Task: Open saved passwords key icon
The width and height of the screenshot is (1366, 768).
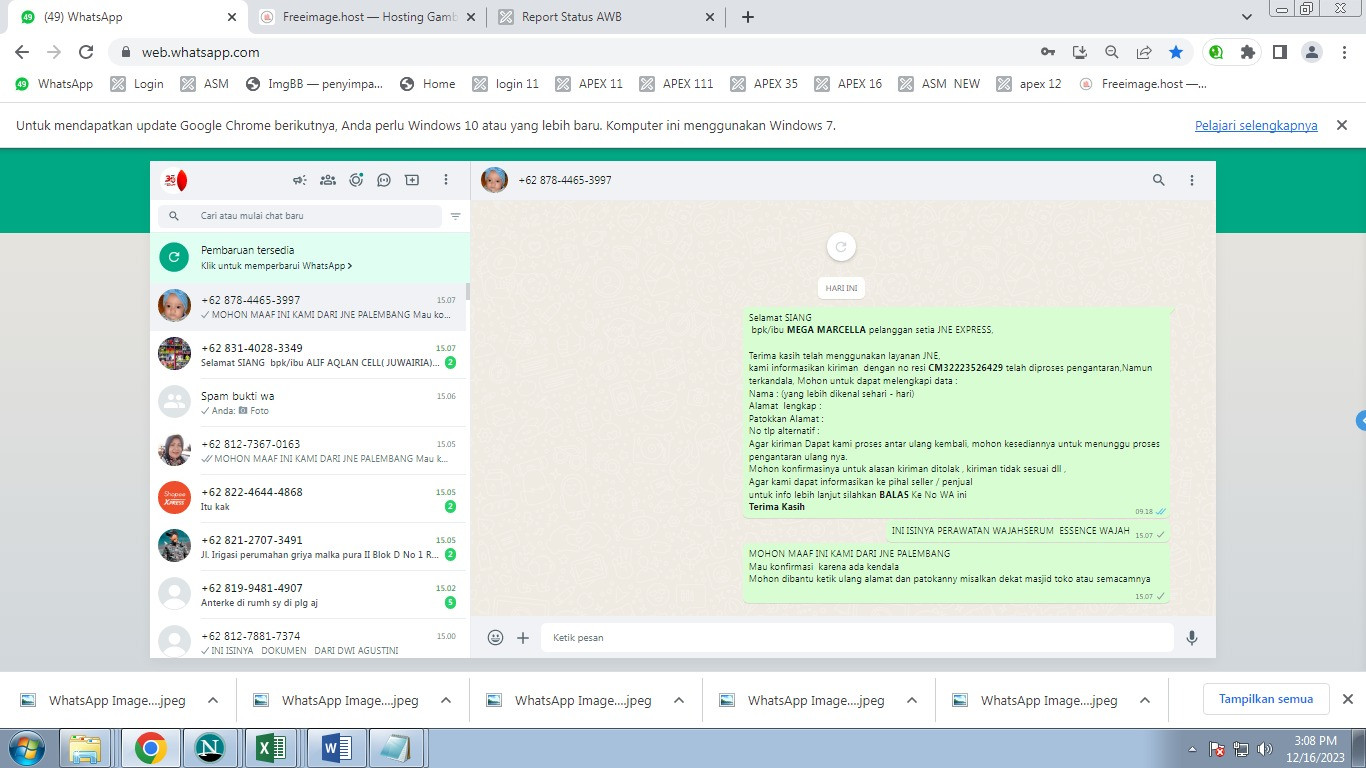Action: [1048, 52]
